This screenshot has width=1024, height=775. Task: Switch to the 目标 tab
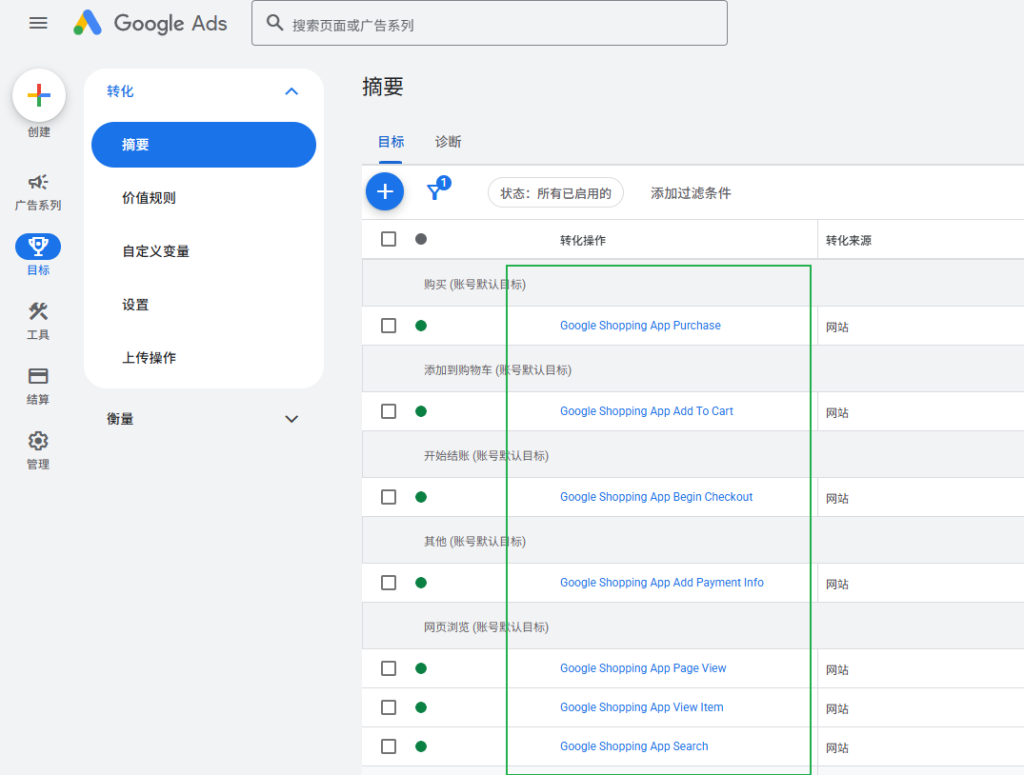[391, 142]
